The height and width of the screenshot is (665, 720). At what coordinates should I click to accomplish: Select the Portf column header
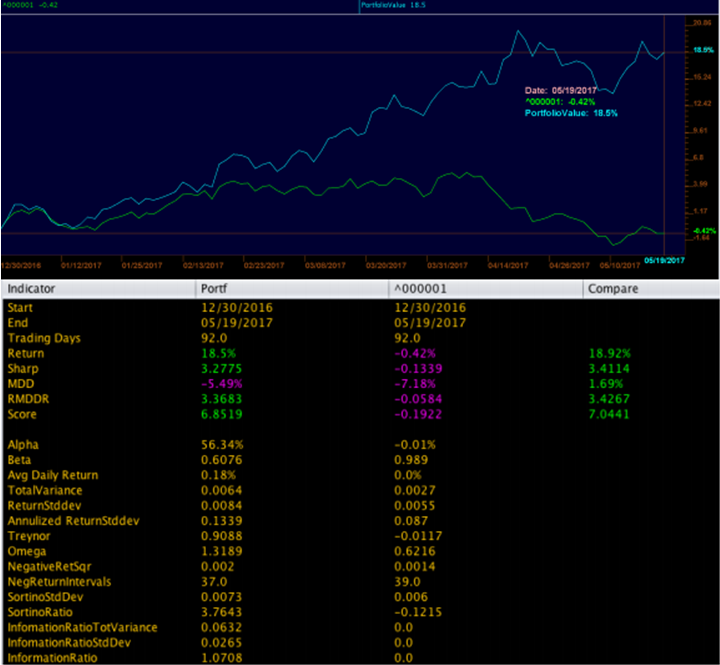pos(292,289)
